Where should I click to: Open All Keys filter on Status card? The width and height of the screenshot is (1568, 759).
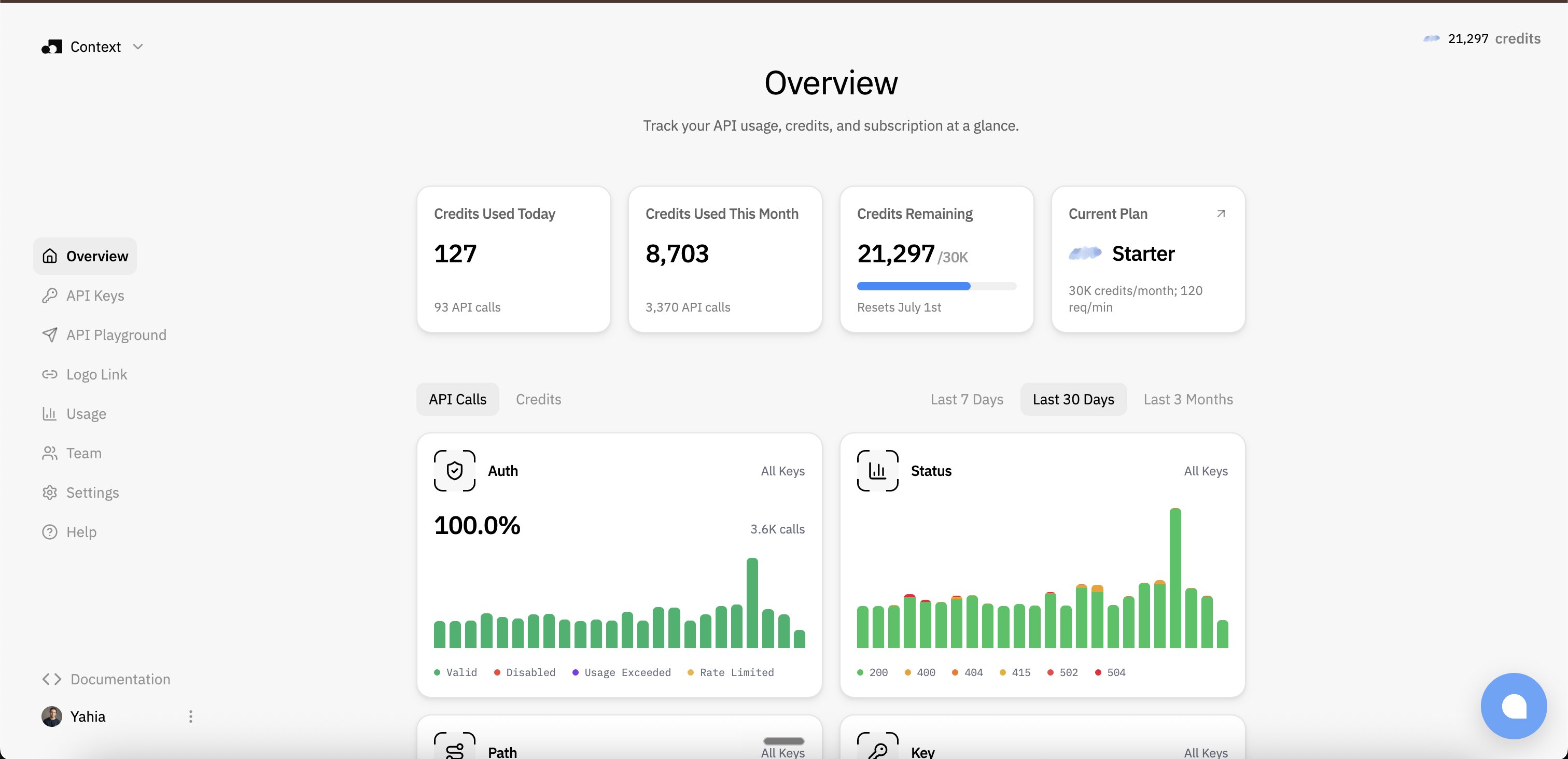tap(1206, 471)
